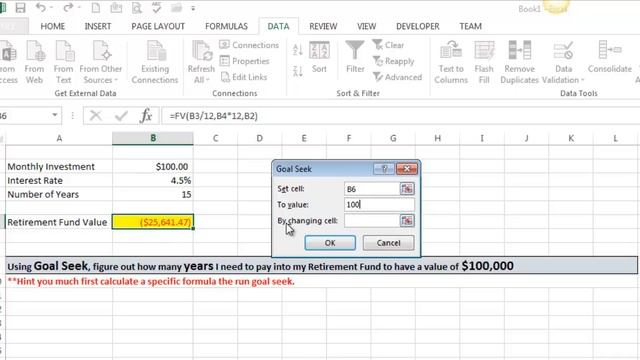Open Advanced filter options
640x360 pixels.
tap(397, 77)
